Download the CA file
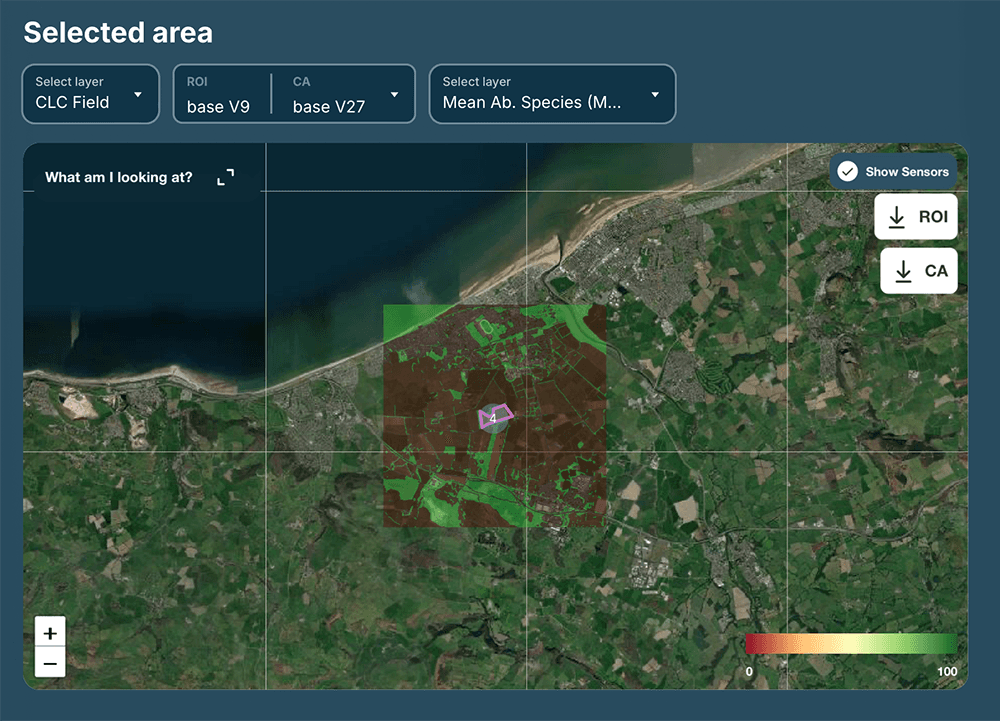 [x=919, y=271]
